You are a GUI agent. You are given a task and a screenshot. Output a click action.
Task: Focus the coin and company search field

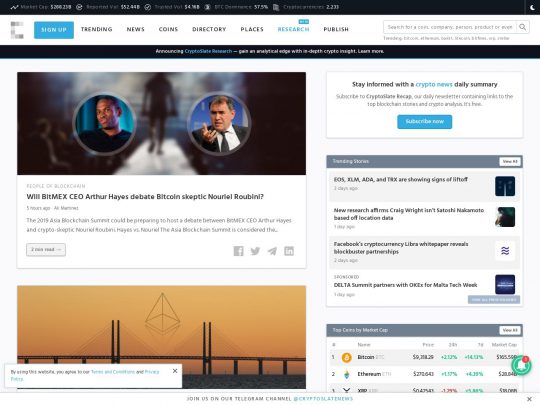[x=450, y=27]
